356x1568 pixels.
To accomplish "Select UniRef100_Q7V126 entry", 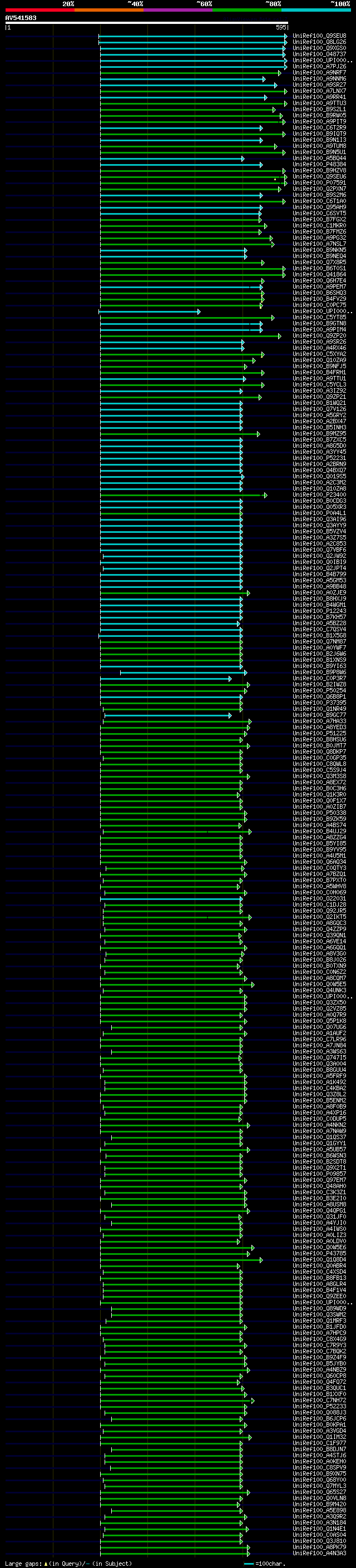I will click(x=319, y=409).
